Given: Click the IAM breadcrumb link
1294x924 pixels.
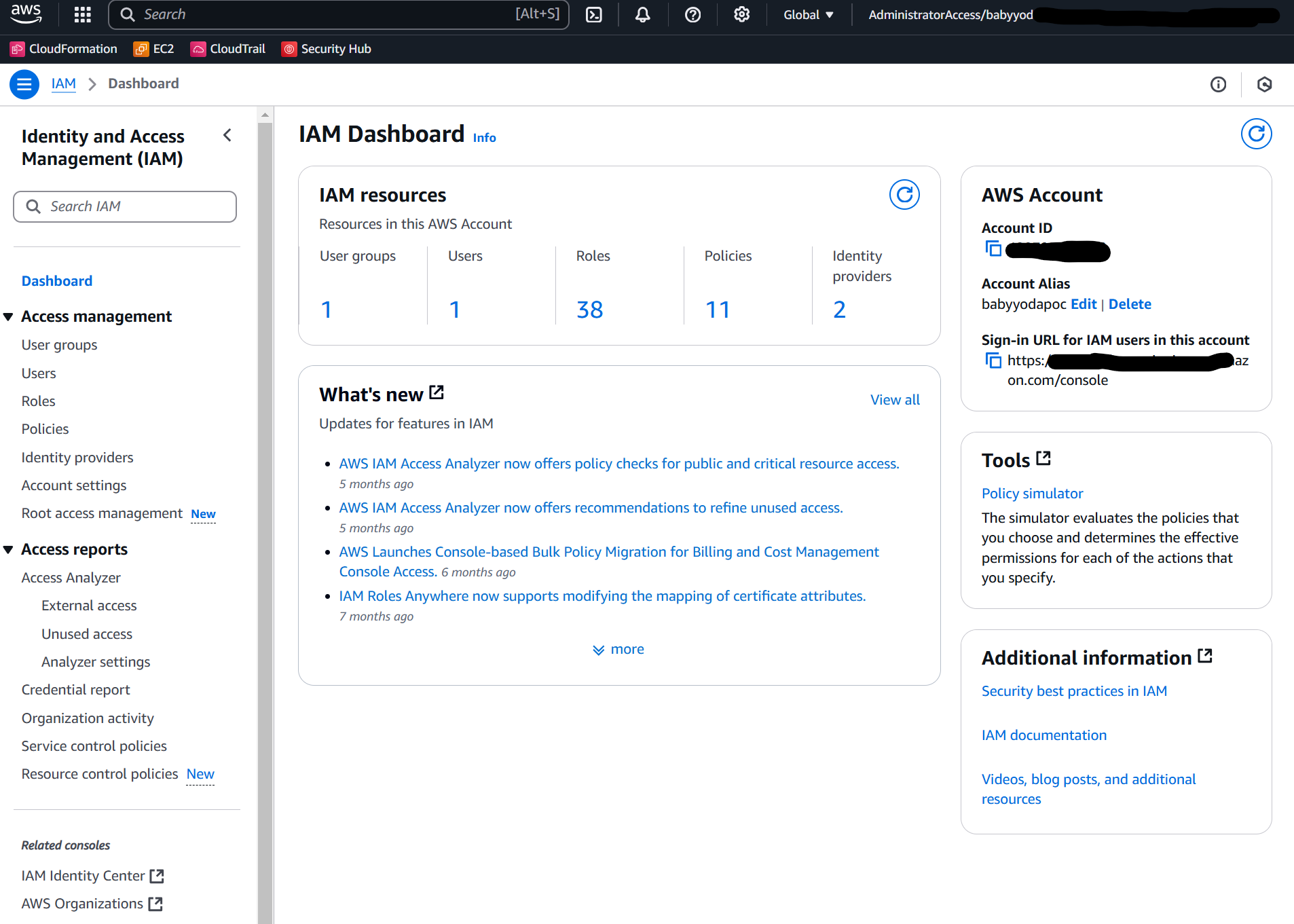Looking at the screenshot, I should [64, 84].
